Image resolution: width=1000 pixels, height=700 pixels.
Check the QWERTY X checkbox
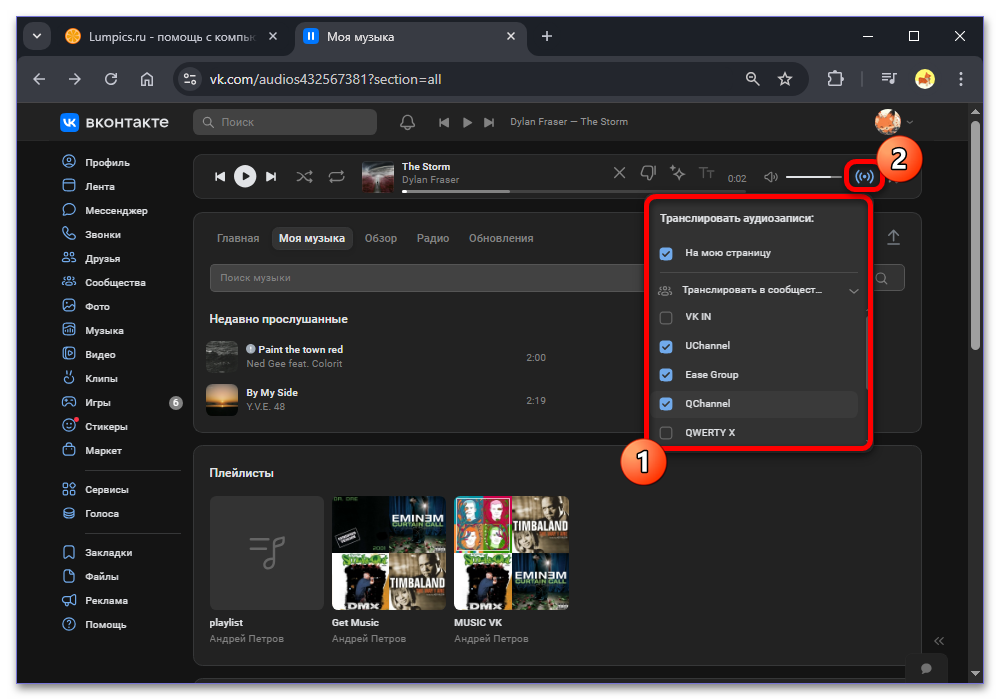click(x=666, y=433)
